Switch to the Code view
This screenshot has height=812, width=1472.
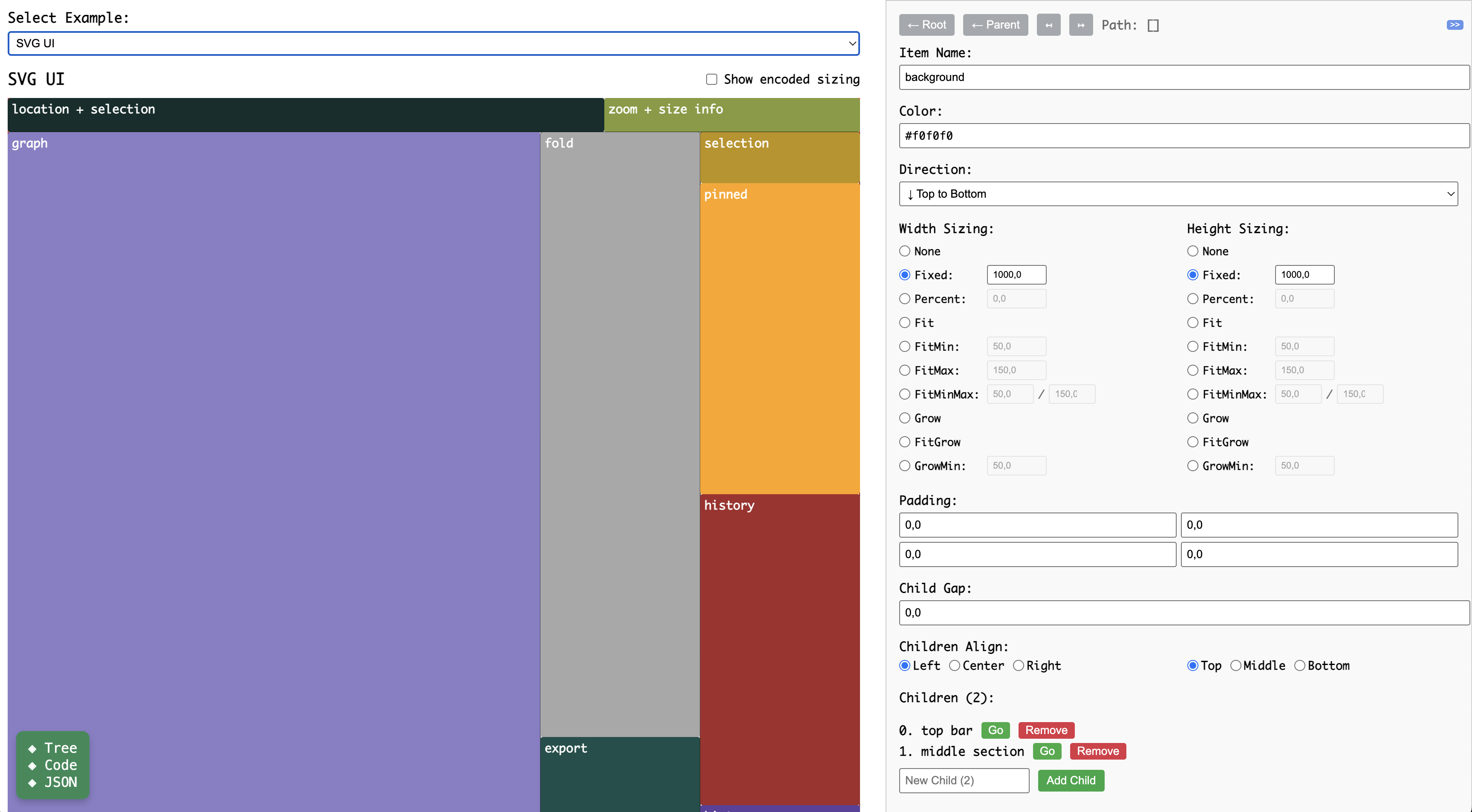pyautogui.click(x=60, y=765)
